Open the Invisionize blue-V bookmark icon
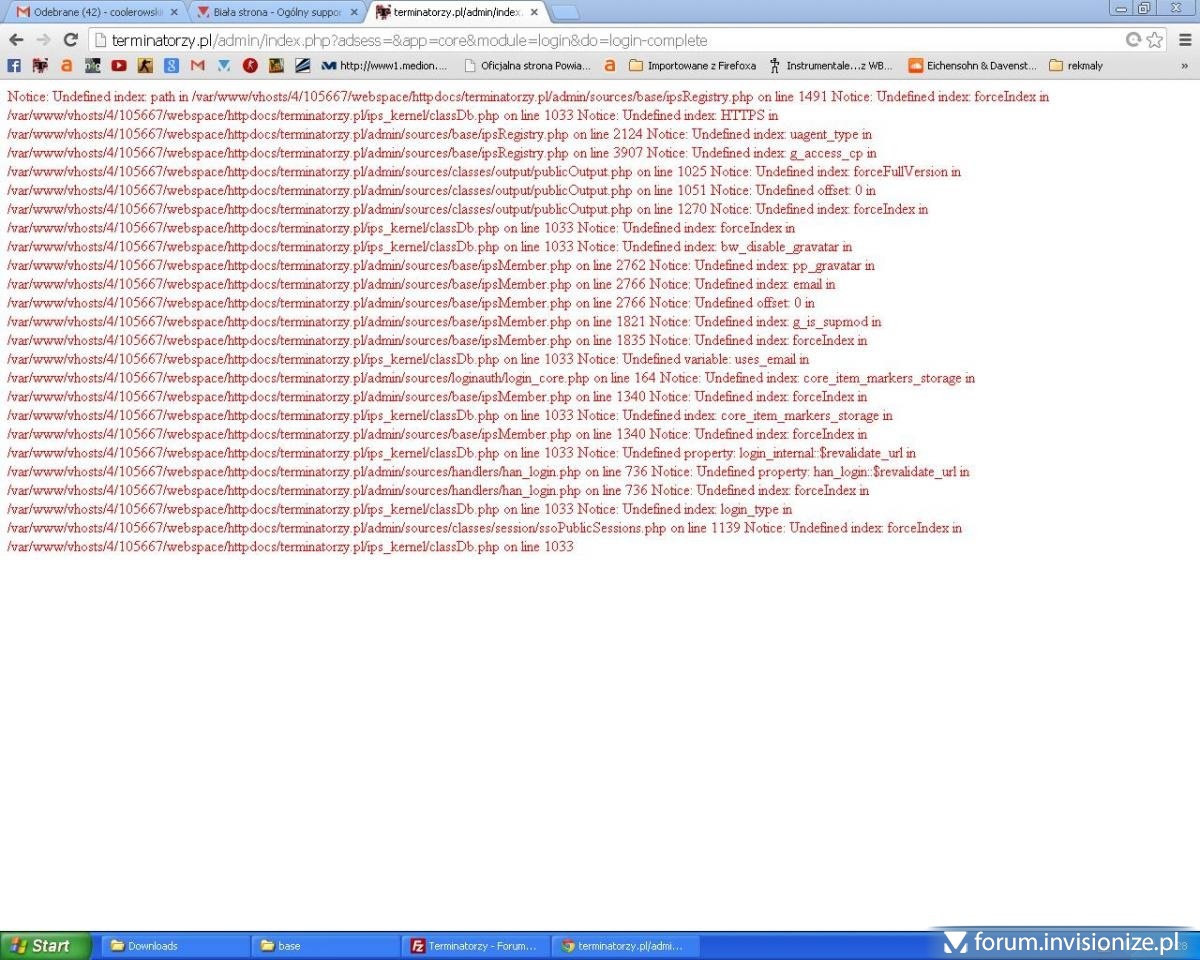This screenshot has height=960, width=1200. coord(224,65)
